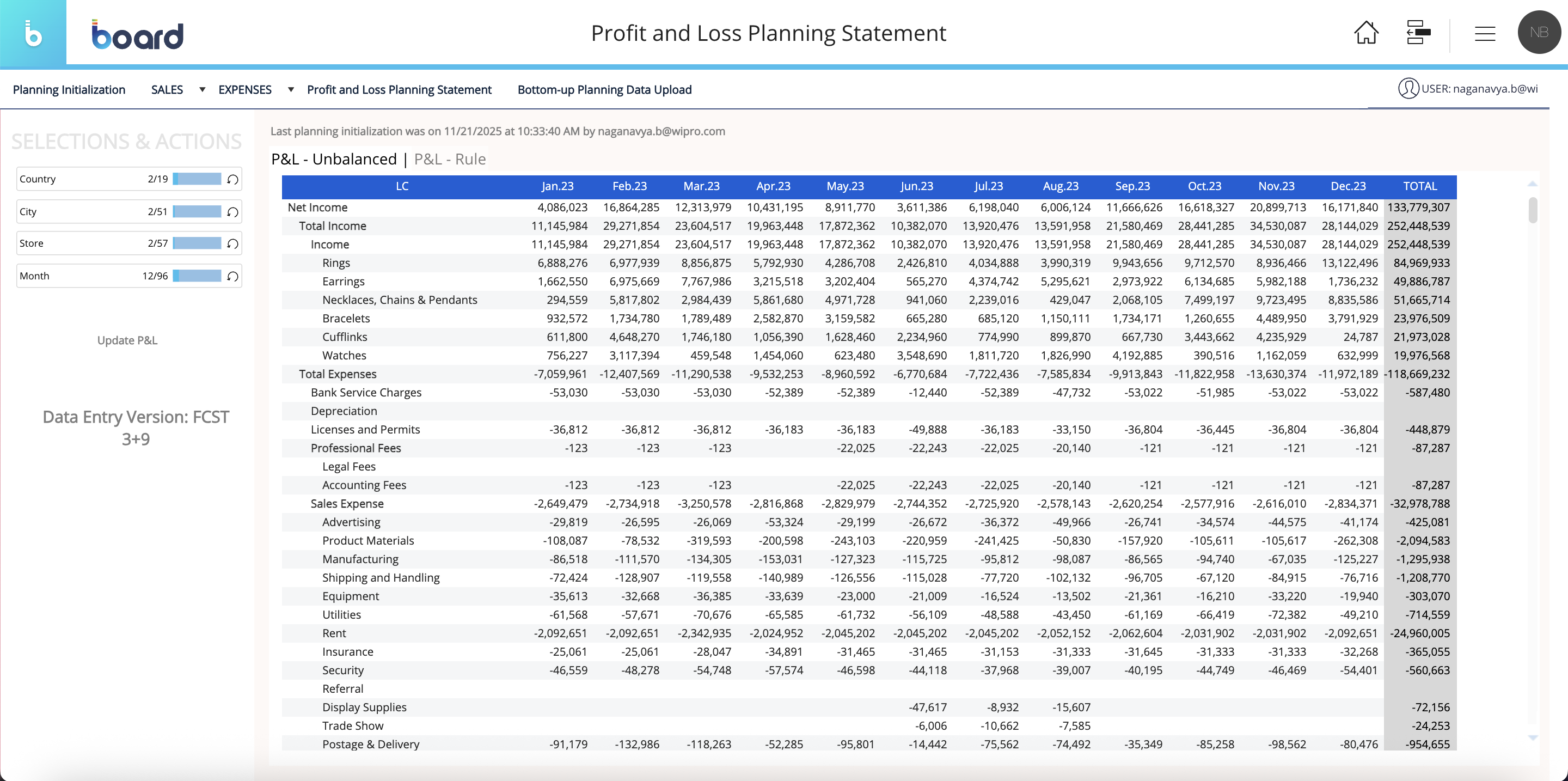Image resolution: width=1568 pixels, height=781 pixels.
Task: Click the Month selection progress bar
Action: [x=197, y=276]
